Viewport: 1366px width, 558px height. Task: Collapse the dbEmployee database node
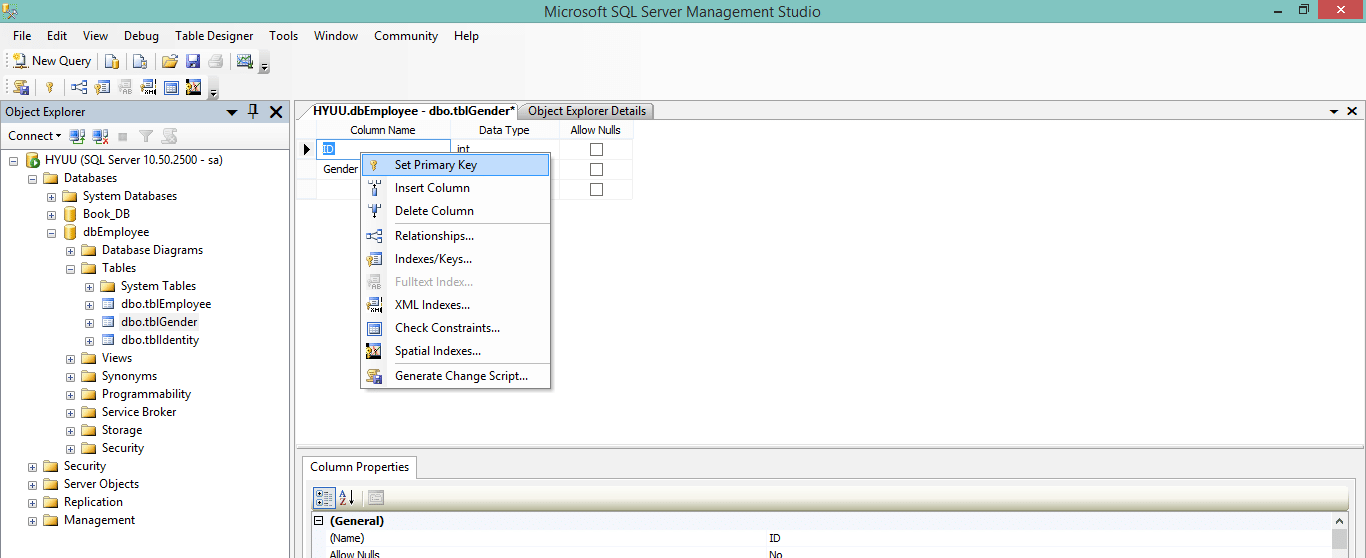52,232
